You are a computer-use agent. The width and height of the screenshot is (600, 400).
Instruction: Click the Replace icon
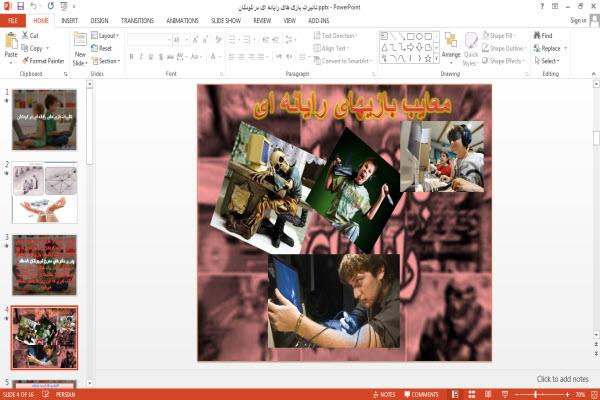(x=537, y=48)
